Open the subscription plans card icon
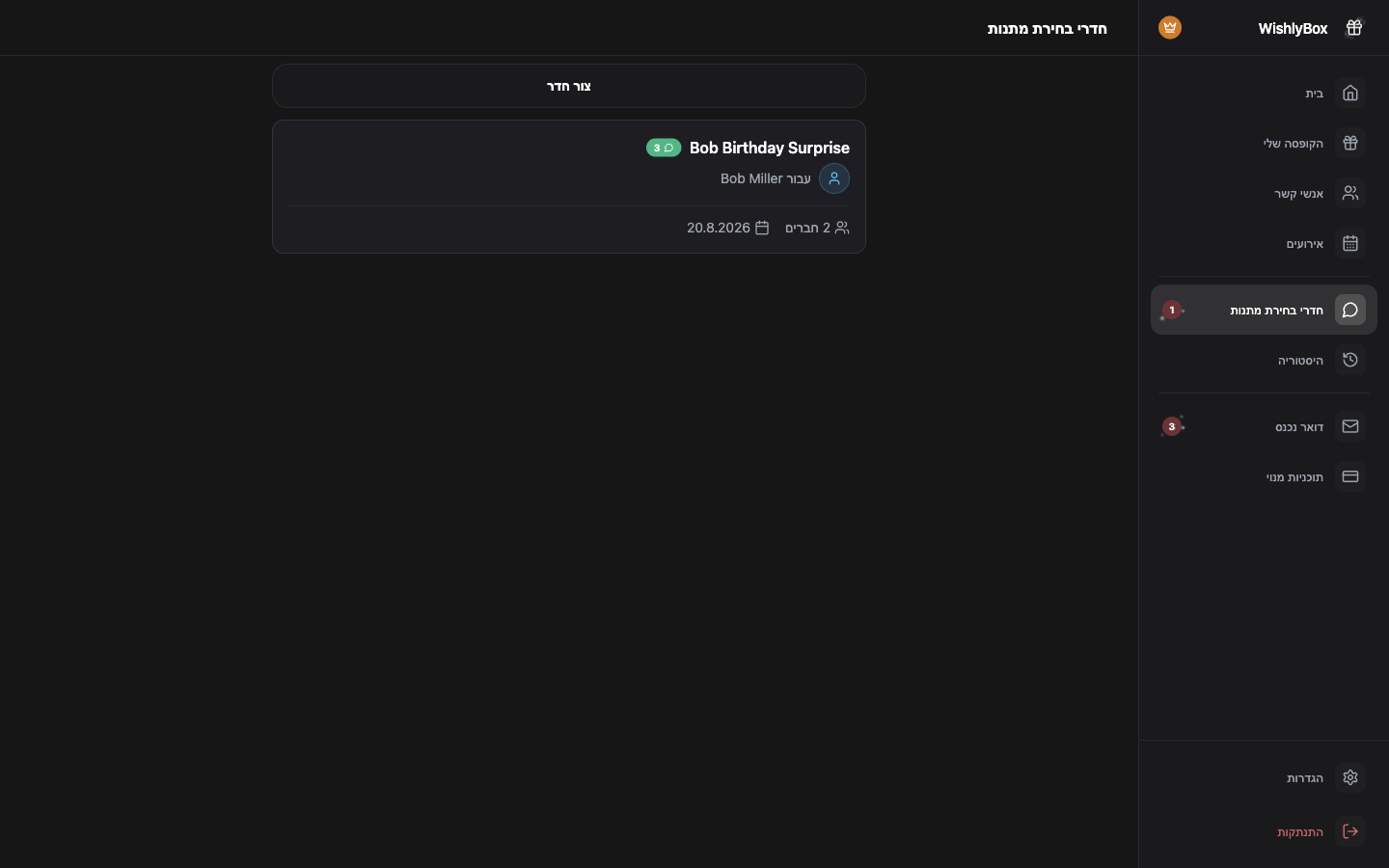The height and width of the screenshot is (868, 1389). coord(1350,477)
